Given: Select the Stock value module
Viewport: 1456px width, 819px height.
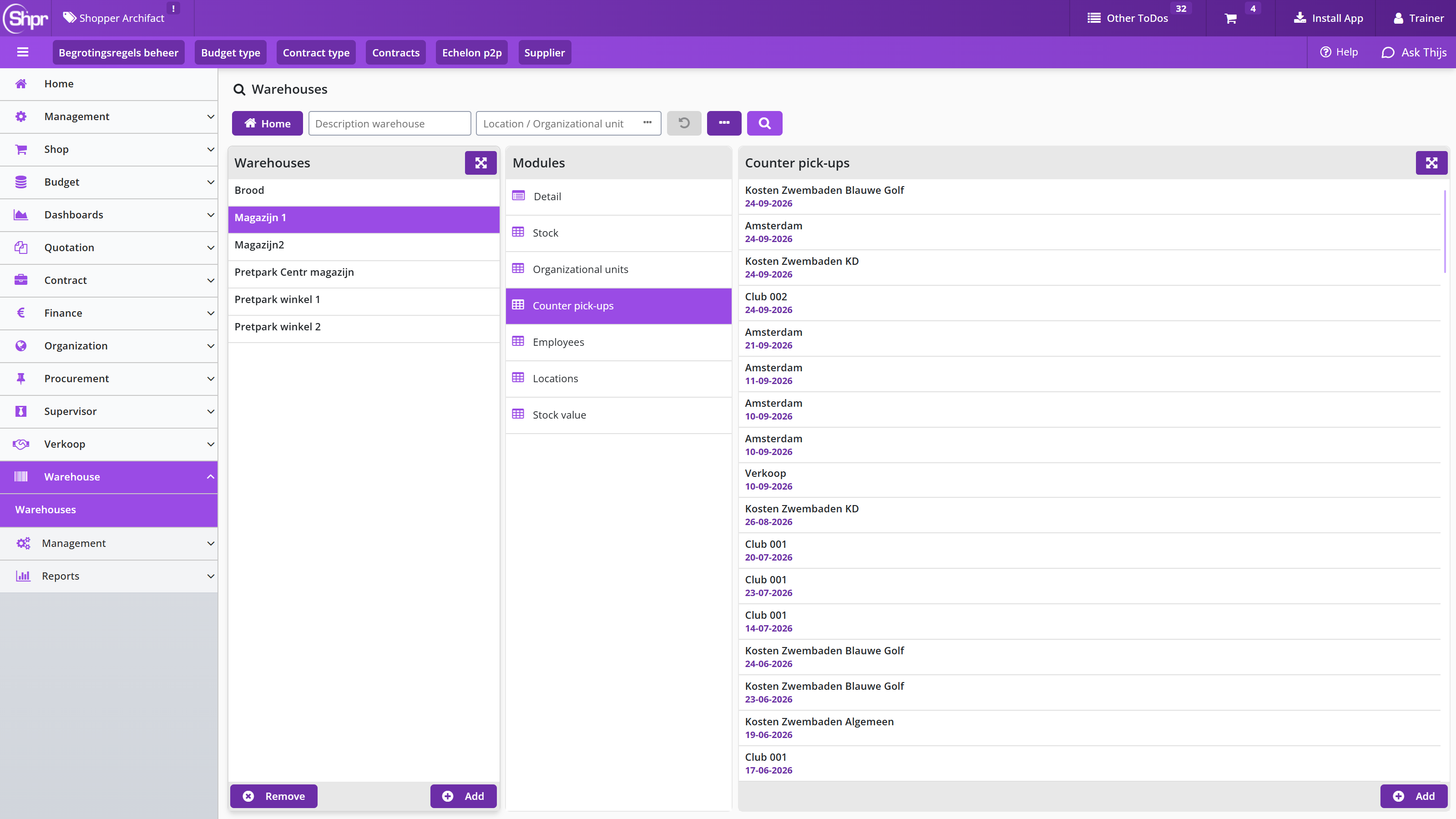Looking at the screenshot, I should coord(618,415).
